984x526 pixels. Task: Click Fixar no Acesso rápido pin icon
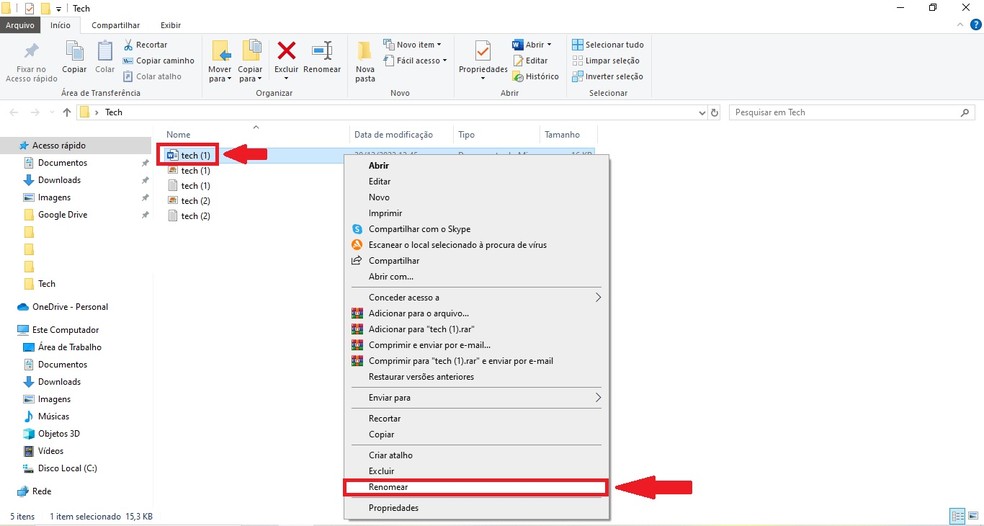coord(31,51)
